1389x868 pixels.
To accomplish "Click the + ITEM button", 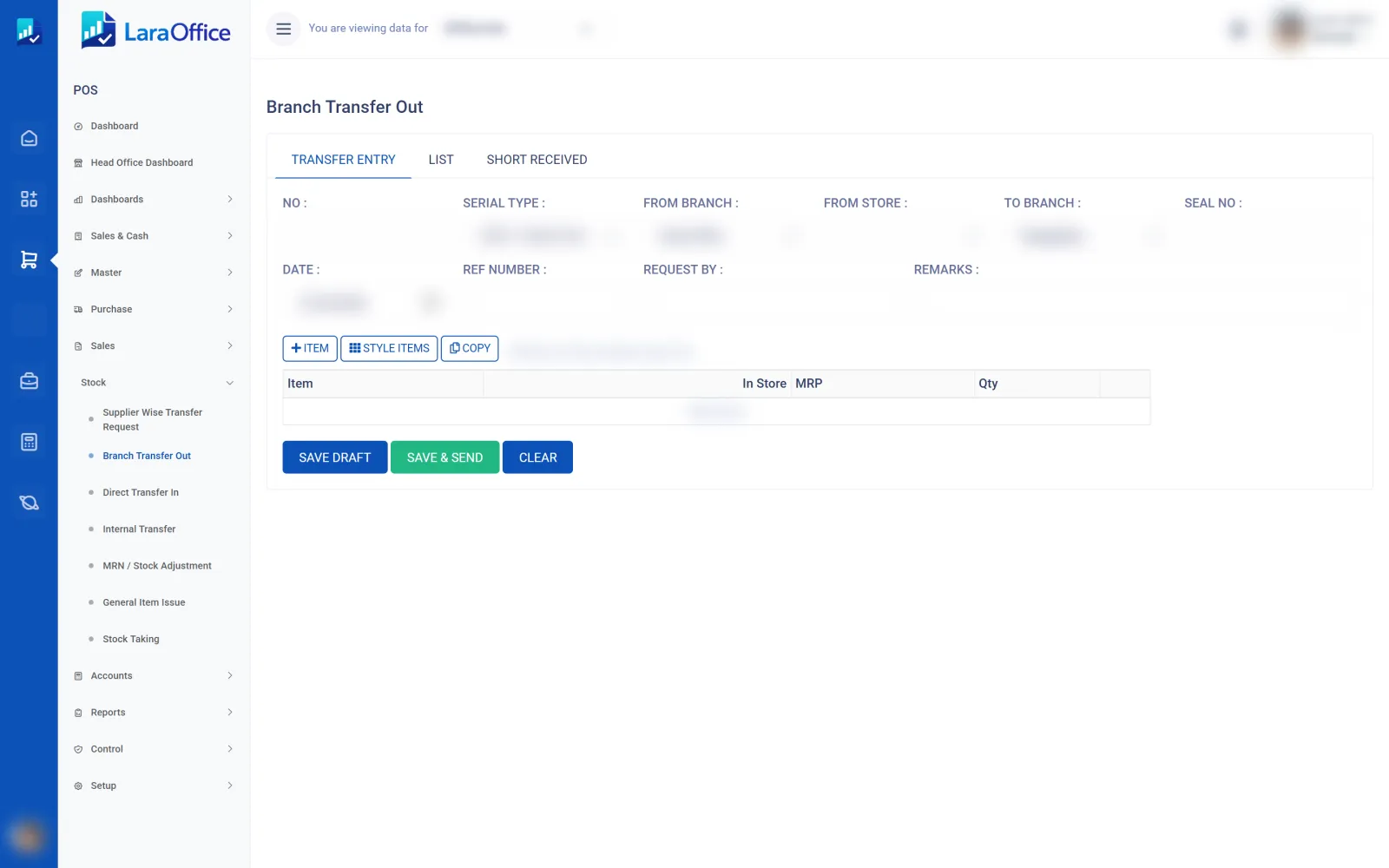I will pos(310,348).
